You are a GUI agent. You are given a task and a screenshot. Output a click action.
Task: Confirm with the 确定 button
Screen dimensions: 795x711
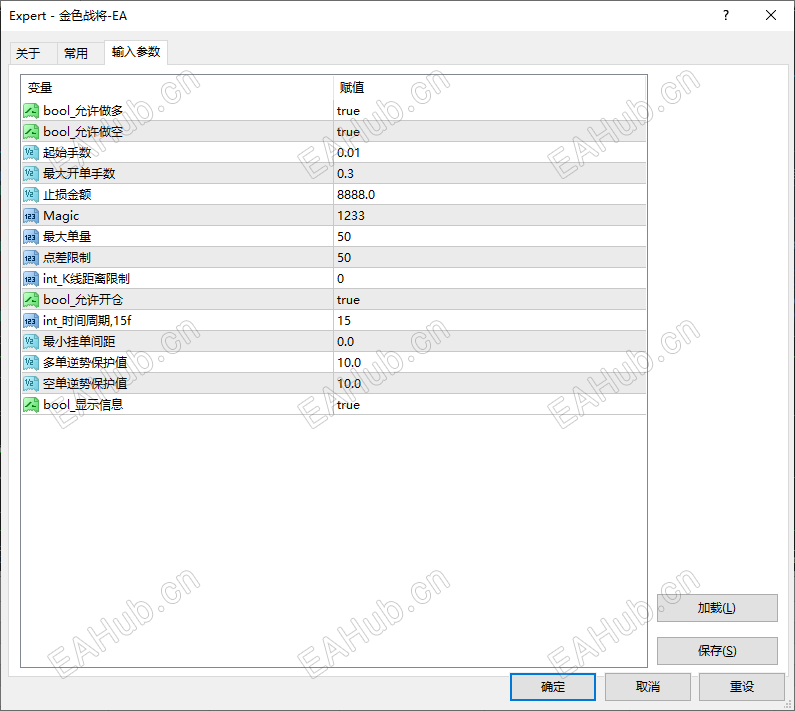[x=553, y=687]
